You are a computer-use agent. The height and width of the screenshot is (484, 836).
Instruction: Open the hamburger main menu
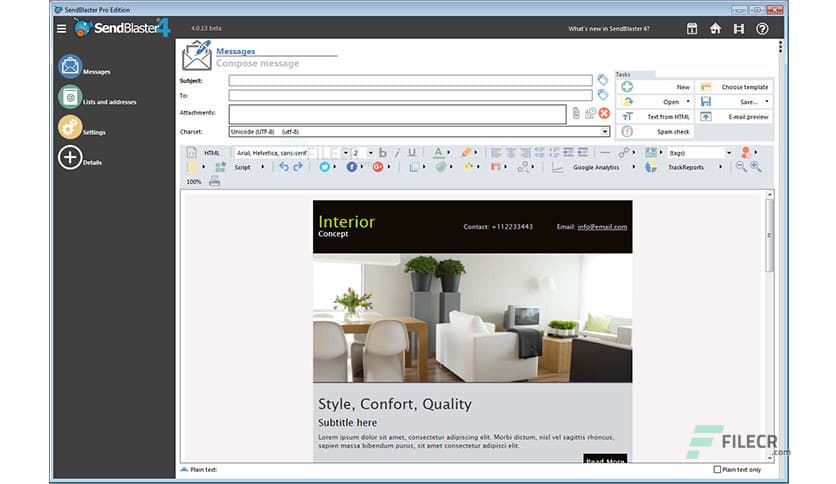62,28
